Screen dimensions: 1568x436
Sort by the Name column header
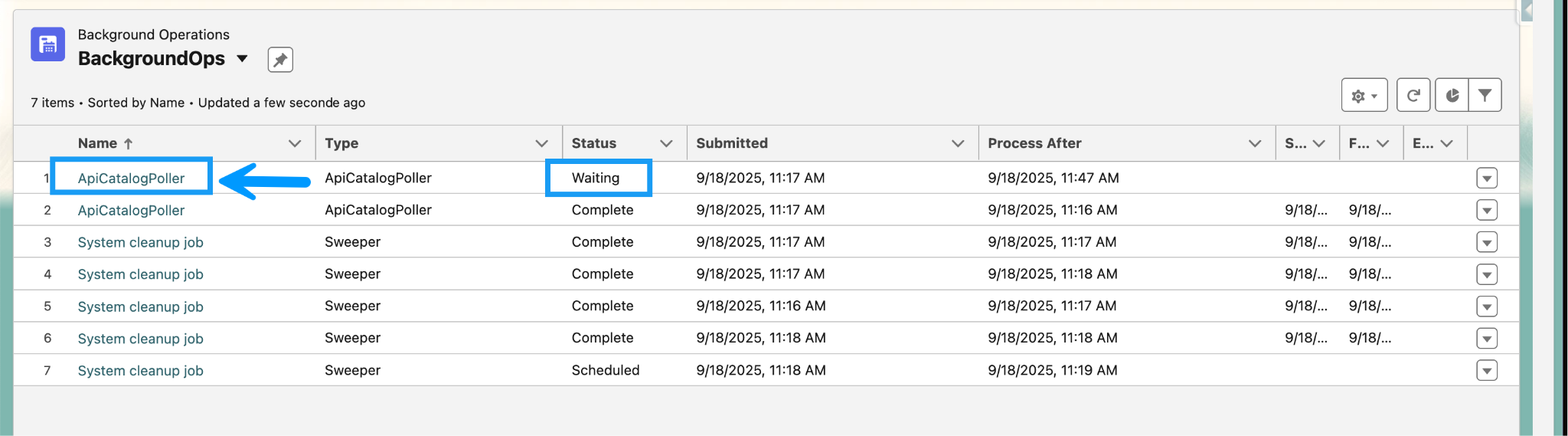click(98, 143)
